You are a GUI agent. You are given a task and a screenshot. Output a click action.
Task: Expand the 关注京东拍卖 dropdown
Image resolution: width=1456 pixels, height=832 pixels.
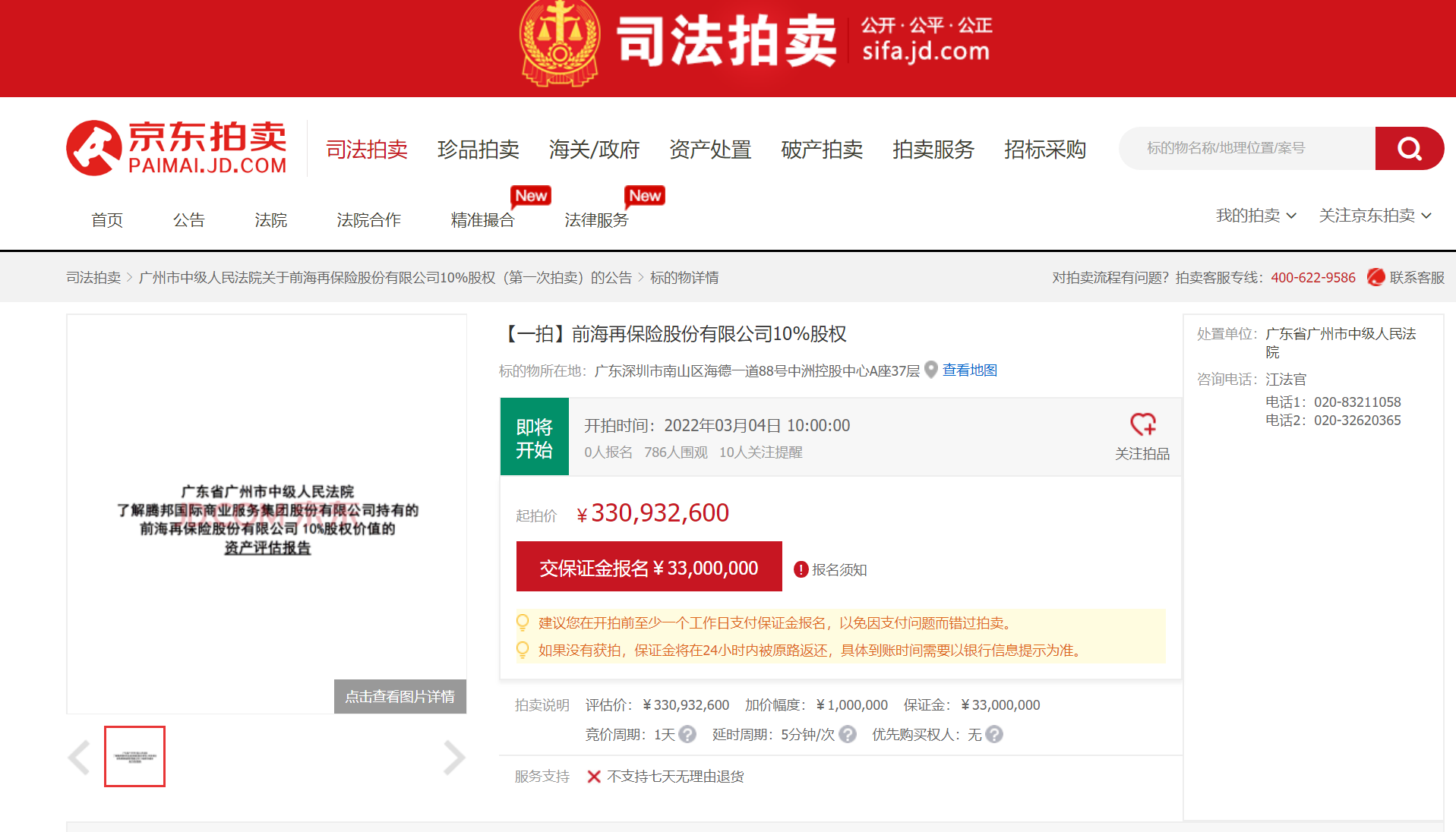pyautogui.click(x=1375, y=216)
